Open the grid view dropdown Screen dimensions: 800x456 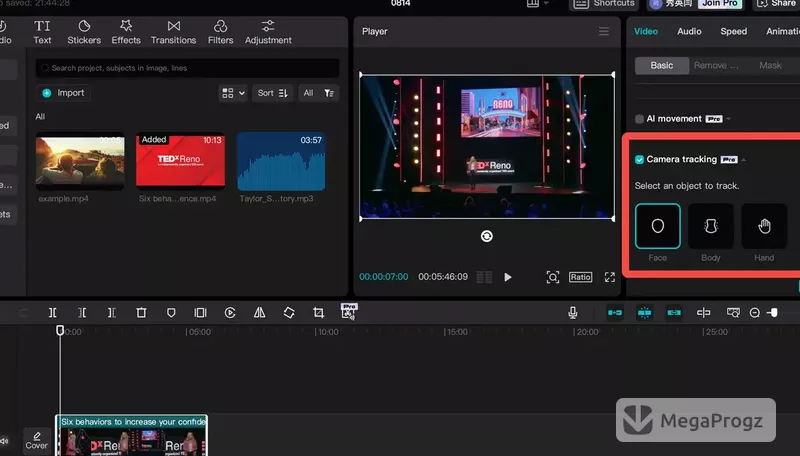click(x=233, y=93)
